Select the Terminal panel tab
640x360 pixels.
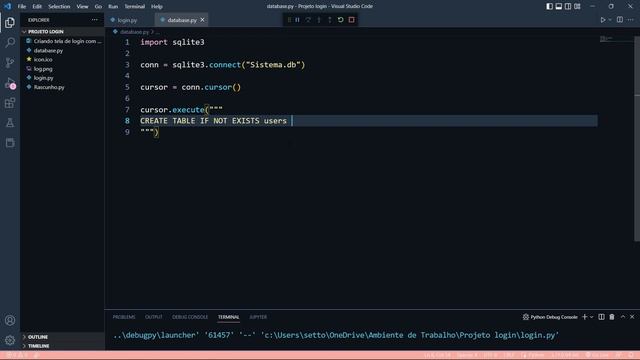(229, 317)
